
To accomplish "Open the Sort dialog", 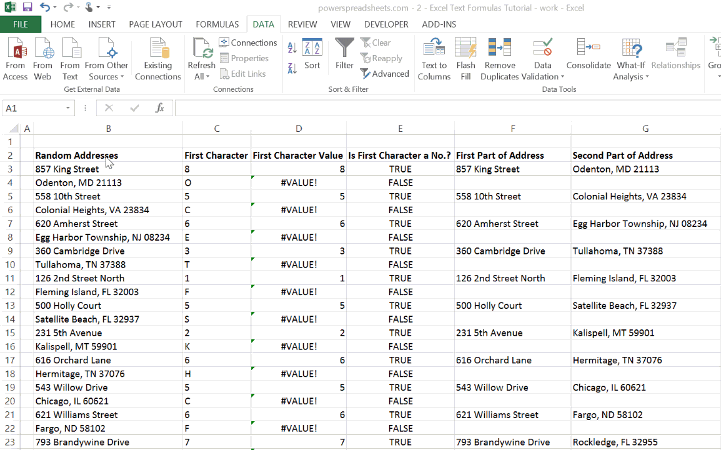I will point(312,54).
